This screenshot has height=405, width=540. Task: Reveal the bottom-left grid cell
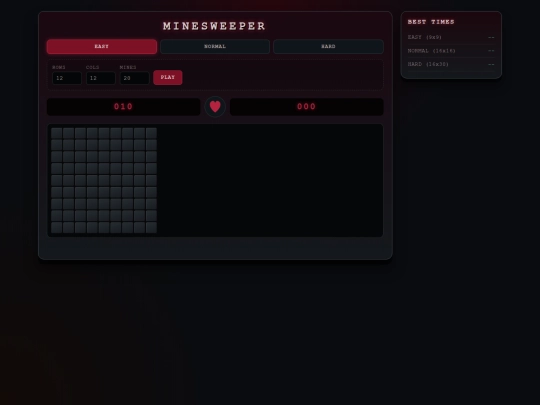click(56, 228)
